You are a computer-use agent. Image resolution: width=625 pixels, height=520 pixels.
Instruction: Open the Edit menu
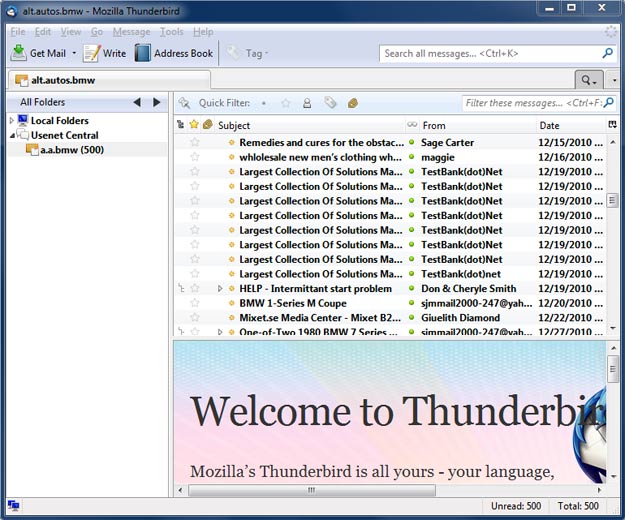pos(43,31)
